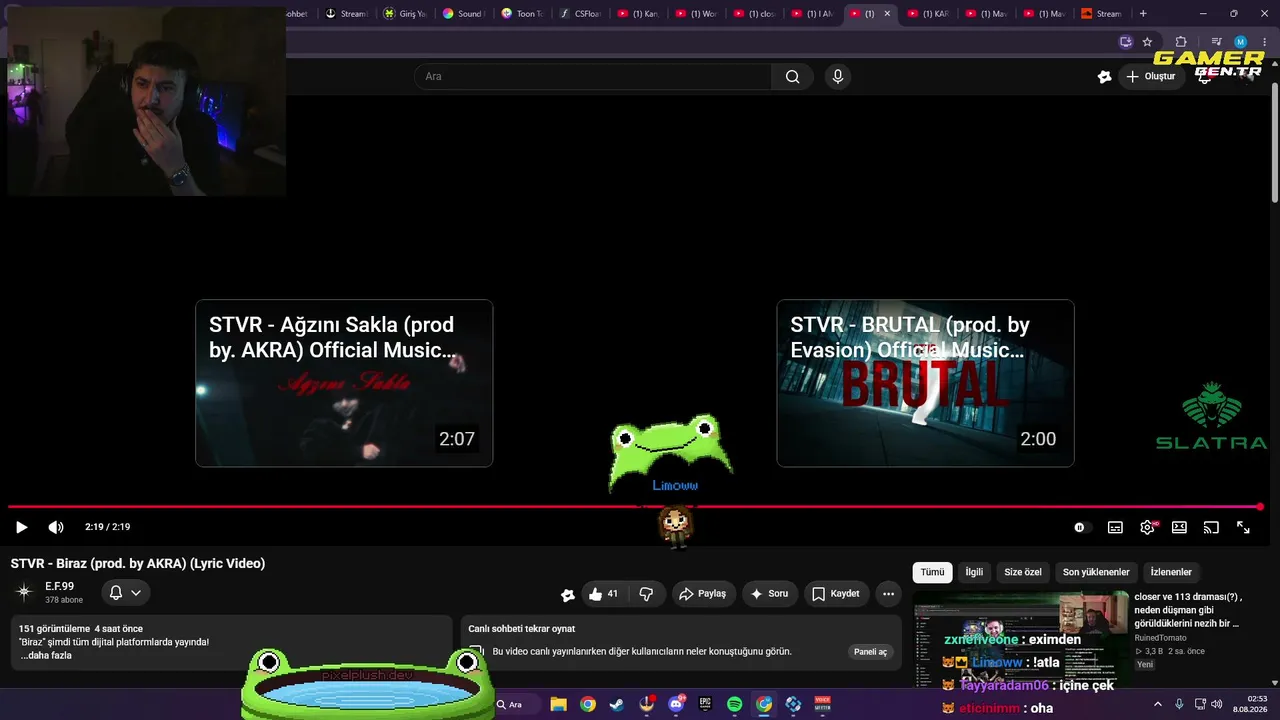Play the finished video again
The image size is (1280, 720).
[21, 527]
